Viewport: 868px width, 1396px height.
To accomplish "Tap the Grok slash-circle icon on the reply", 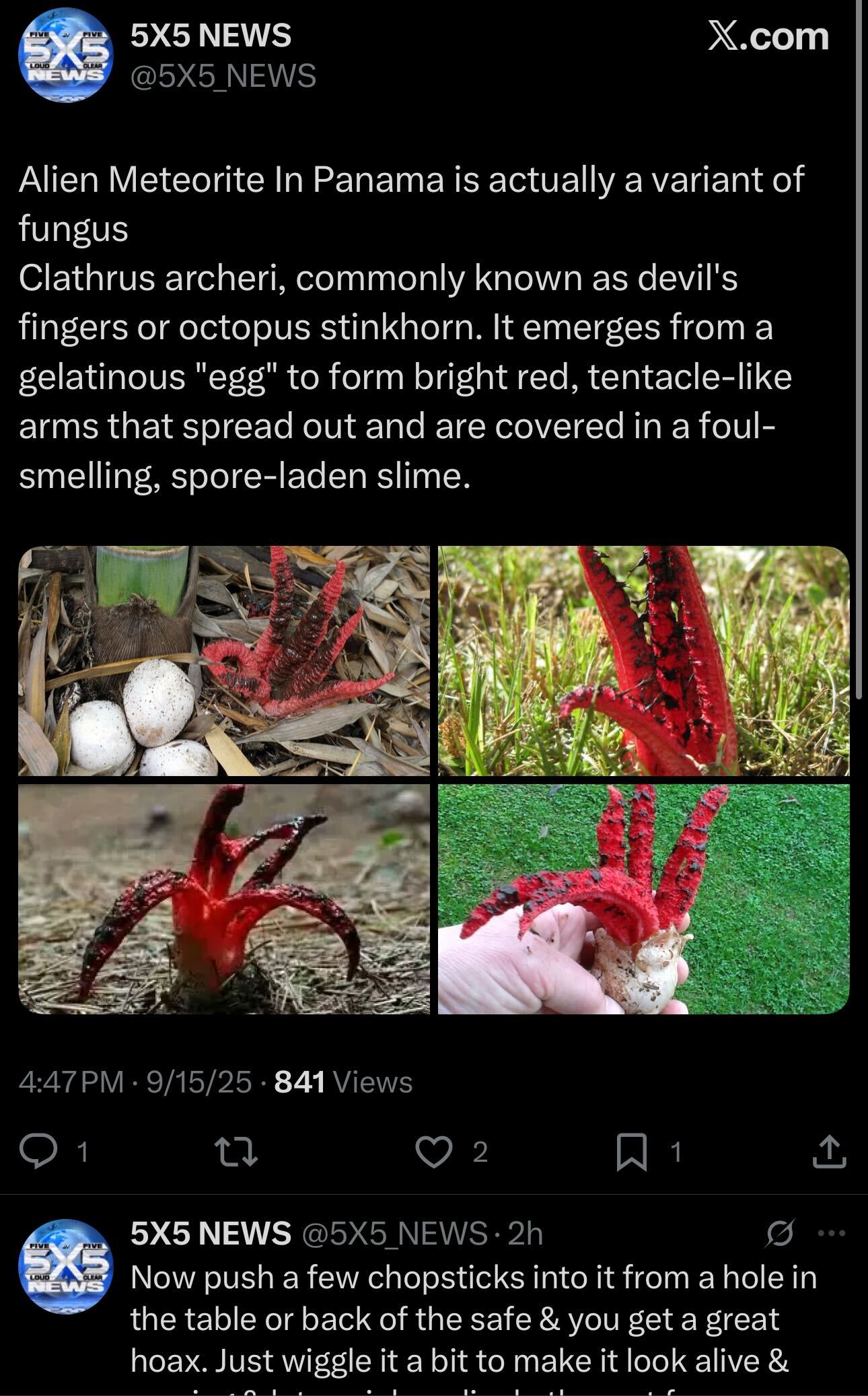I will (781, 1233).
